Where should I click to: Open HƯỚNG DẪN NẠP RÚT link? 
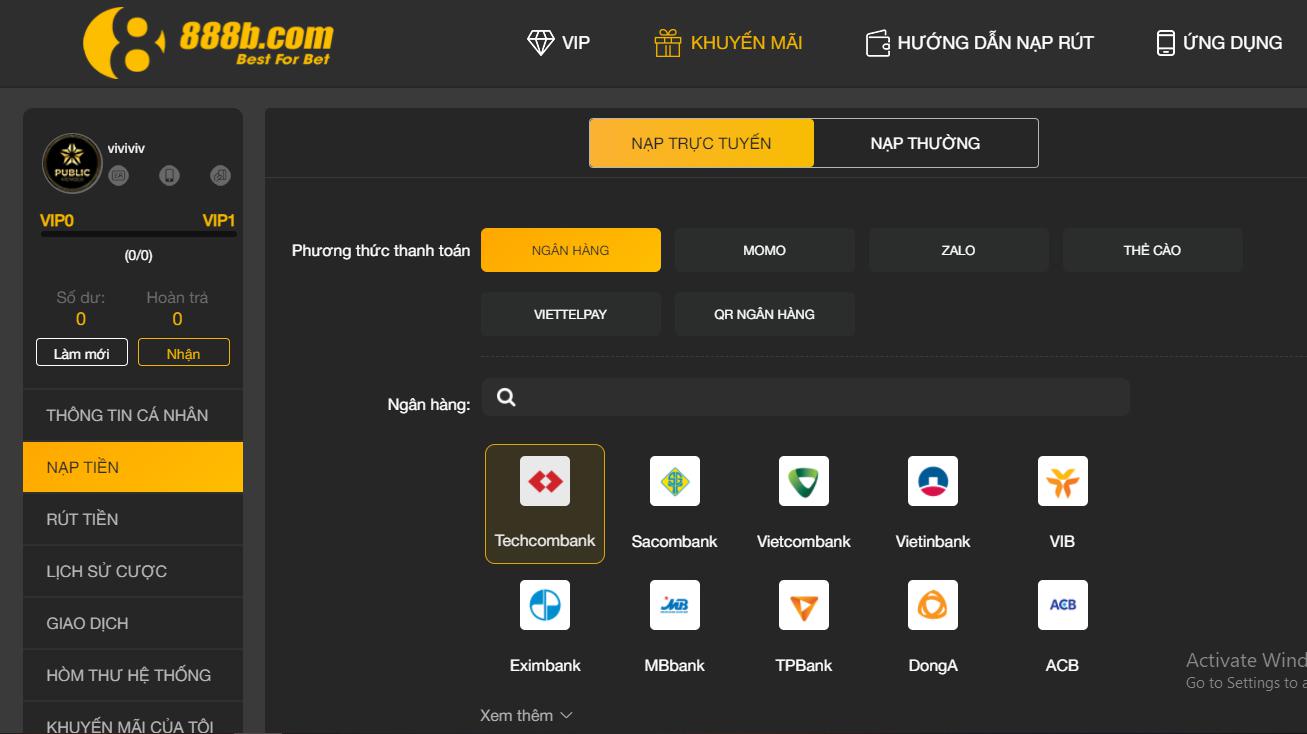pos(980,43)
